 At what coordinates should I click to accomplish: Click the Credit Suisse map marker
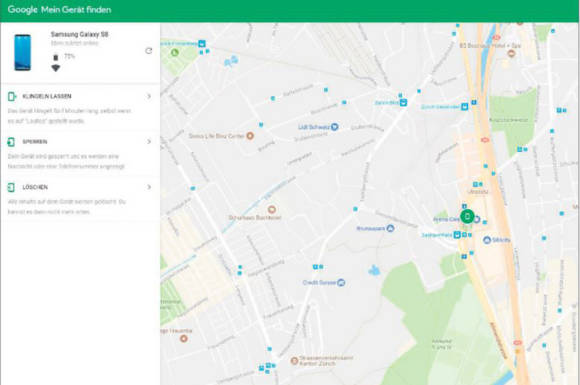[x=341, y=283]
